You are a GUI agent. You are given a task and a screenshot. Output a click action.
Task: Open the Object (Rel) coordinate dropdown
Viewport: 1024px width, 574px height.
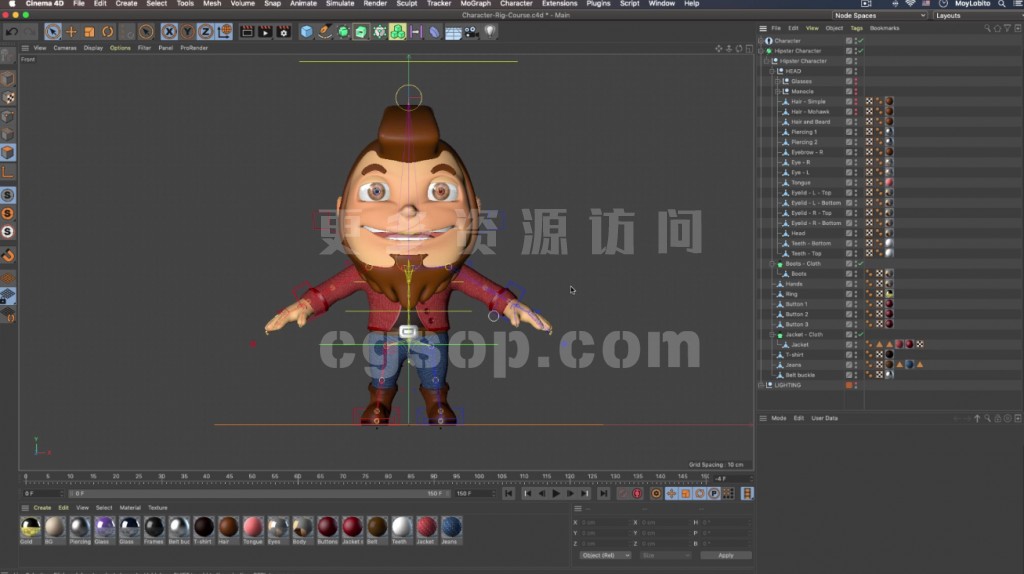pyautogui.click(x=605, y=555)
